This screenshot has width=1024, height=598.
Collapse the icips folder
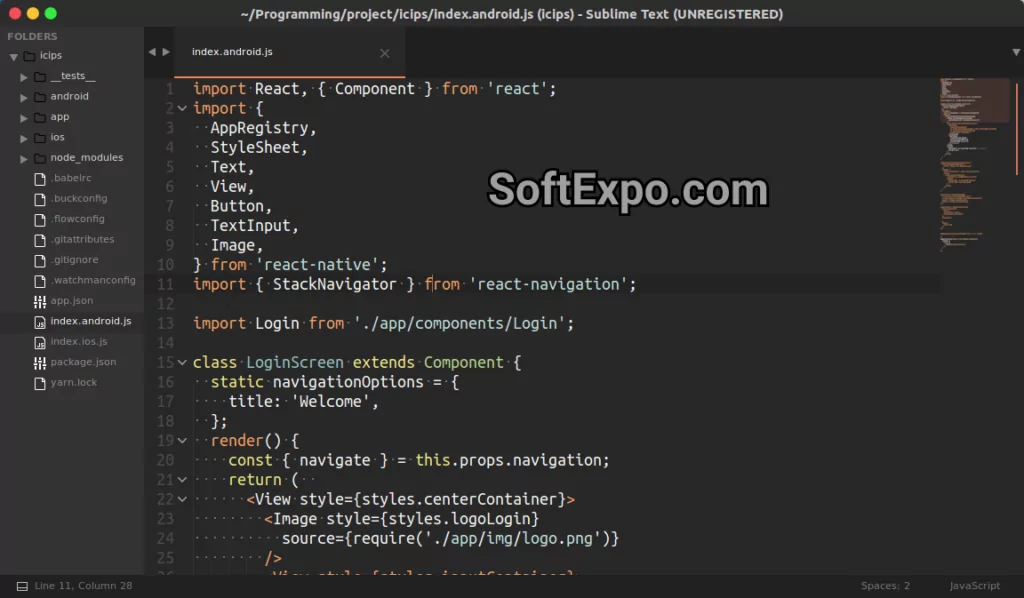coord(15,55)
